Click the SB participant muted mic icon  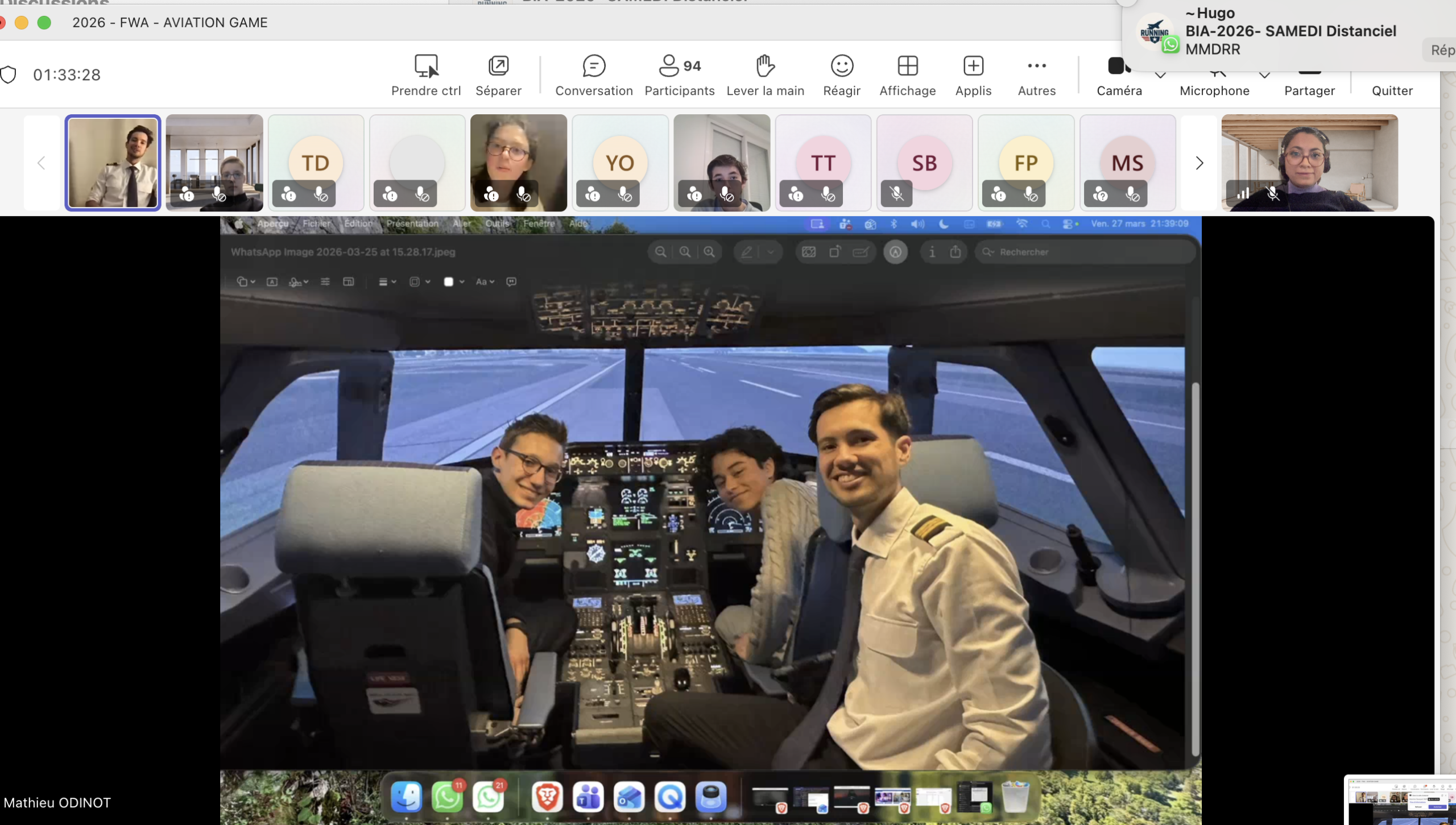pos(896,194)
